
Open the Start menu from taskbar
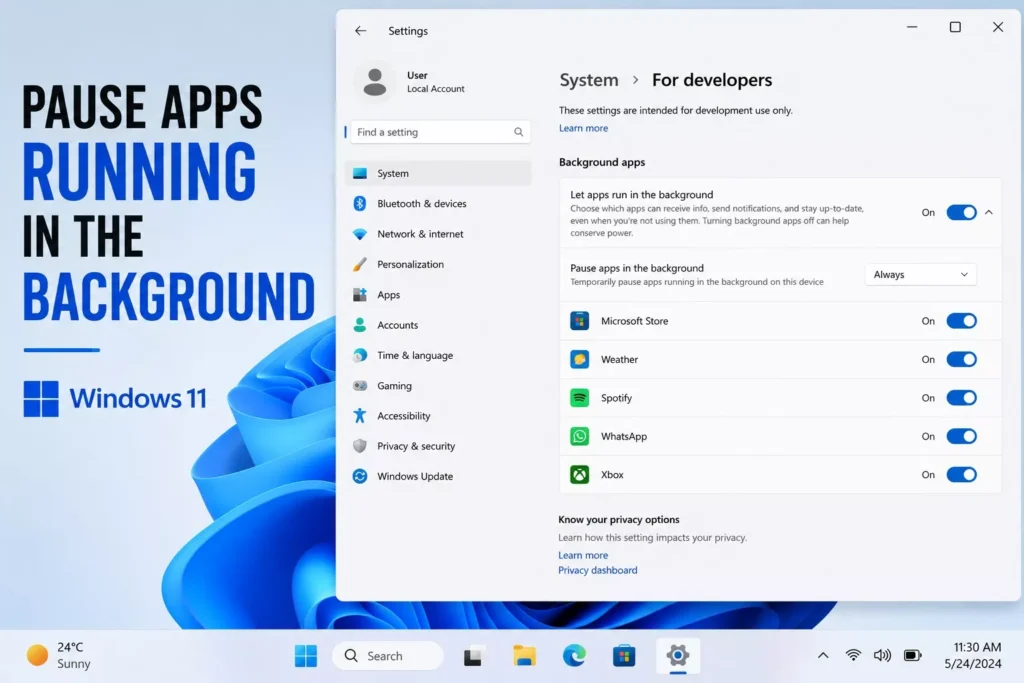306,656
